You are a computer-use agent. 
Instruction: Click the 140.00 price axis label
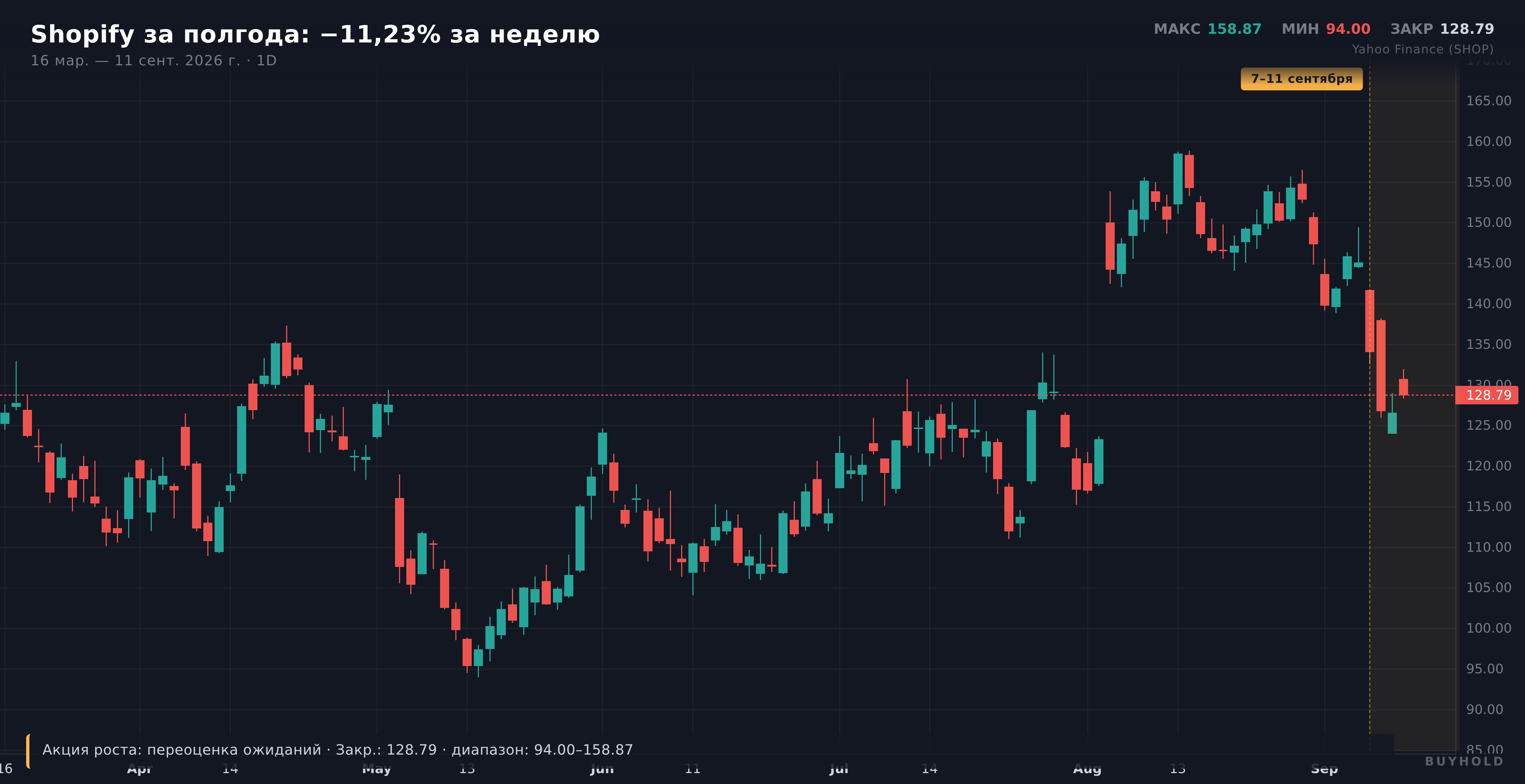pyautogui.click(x=1488, y=303)
